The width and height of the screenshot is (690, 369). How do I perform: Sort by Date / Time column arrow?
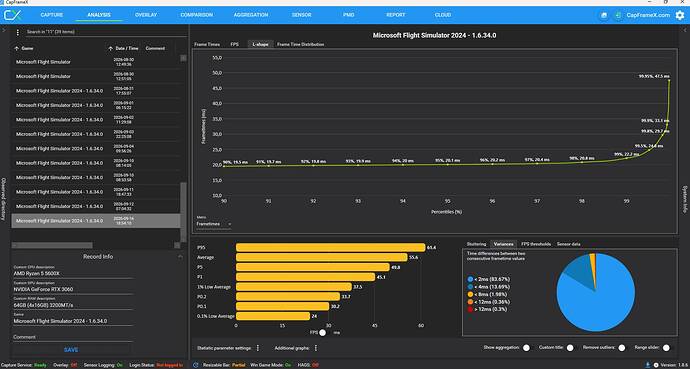tap(110, 48)
